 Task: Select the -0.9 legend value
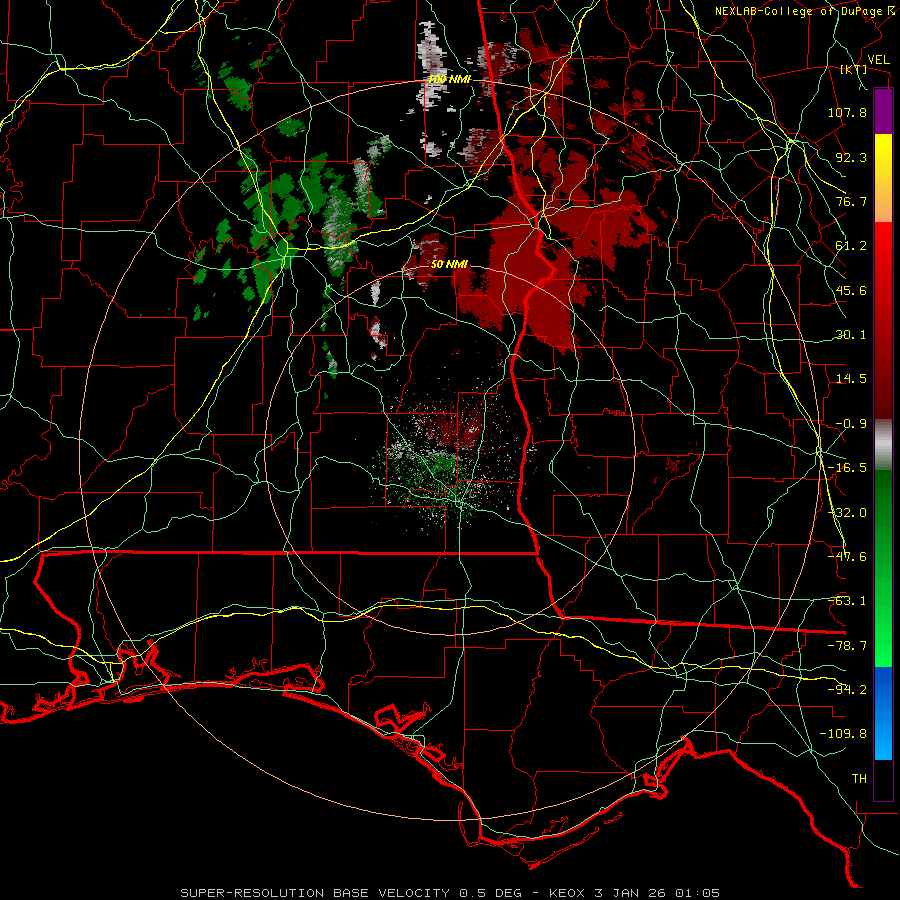click(851, 424)
